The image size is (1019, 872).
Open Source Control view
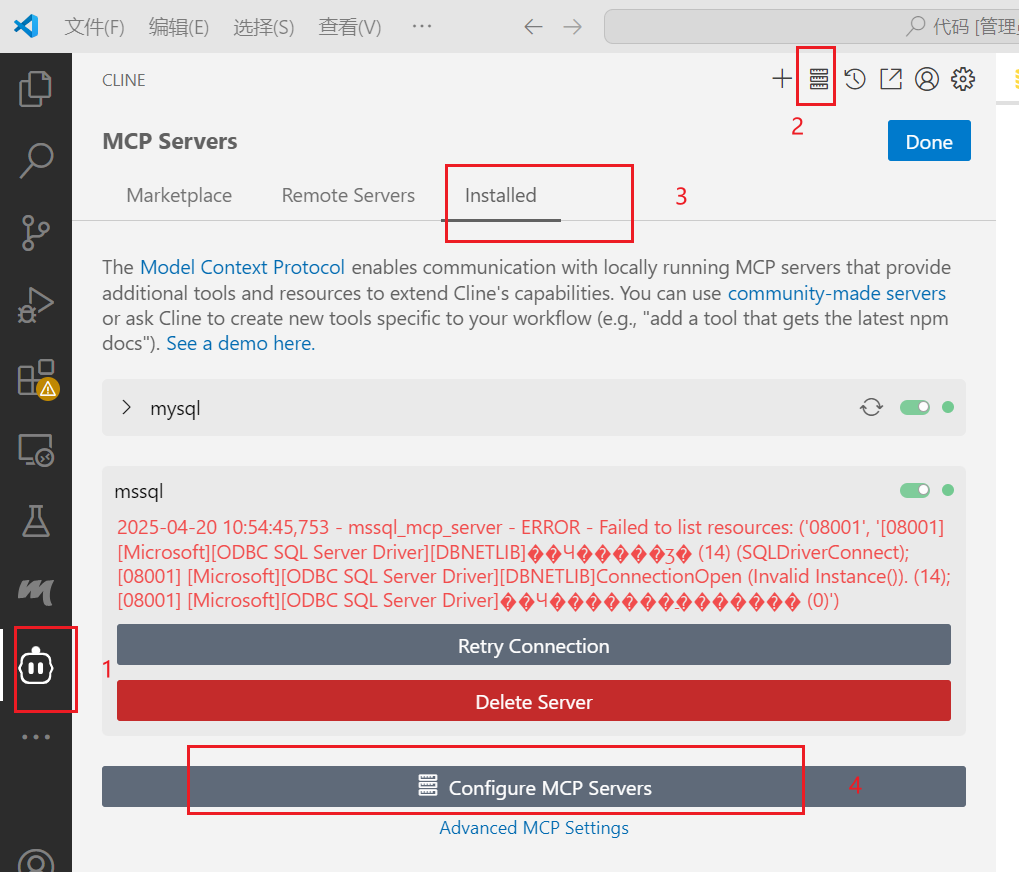point(35,233)
